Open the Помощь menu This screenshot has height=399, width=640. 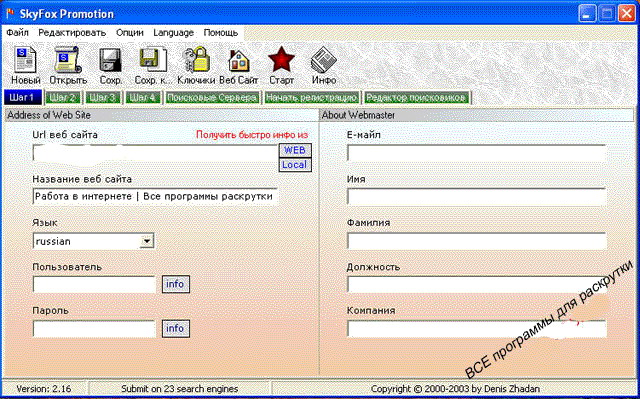(x=221, y=33)
